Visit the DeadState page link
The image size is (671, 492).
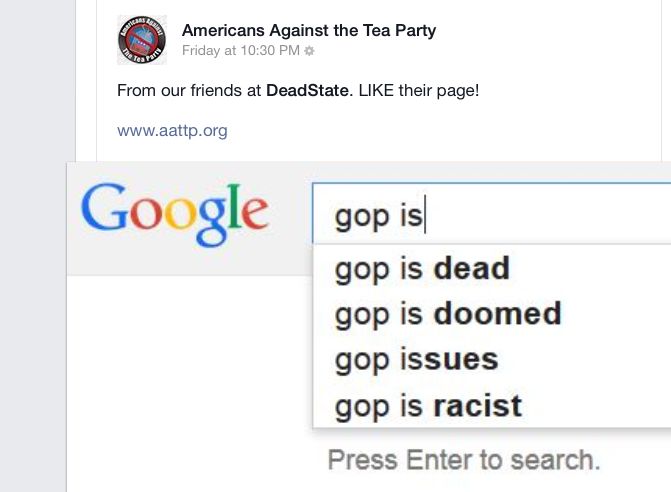pyautogui.click(x=308, y=90)
